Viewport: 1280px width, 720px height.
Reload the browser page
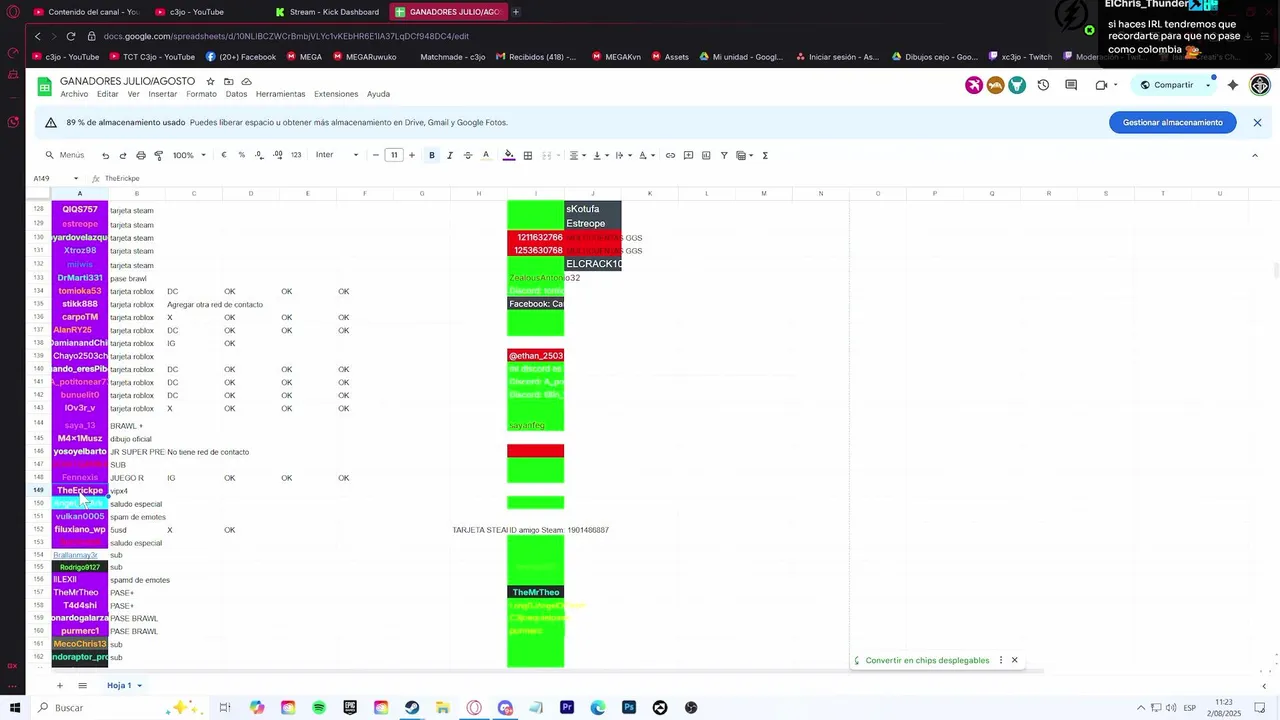(71, 36)
